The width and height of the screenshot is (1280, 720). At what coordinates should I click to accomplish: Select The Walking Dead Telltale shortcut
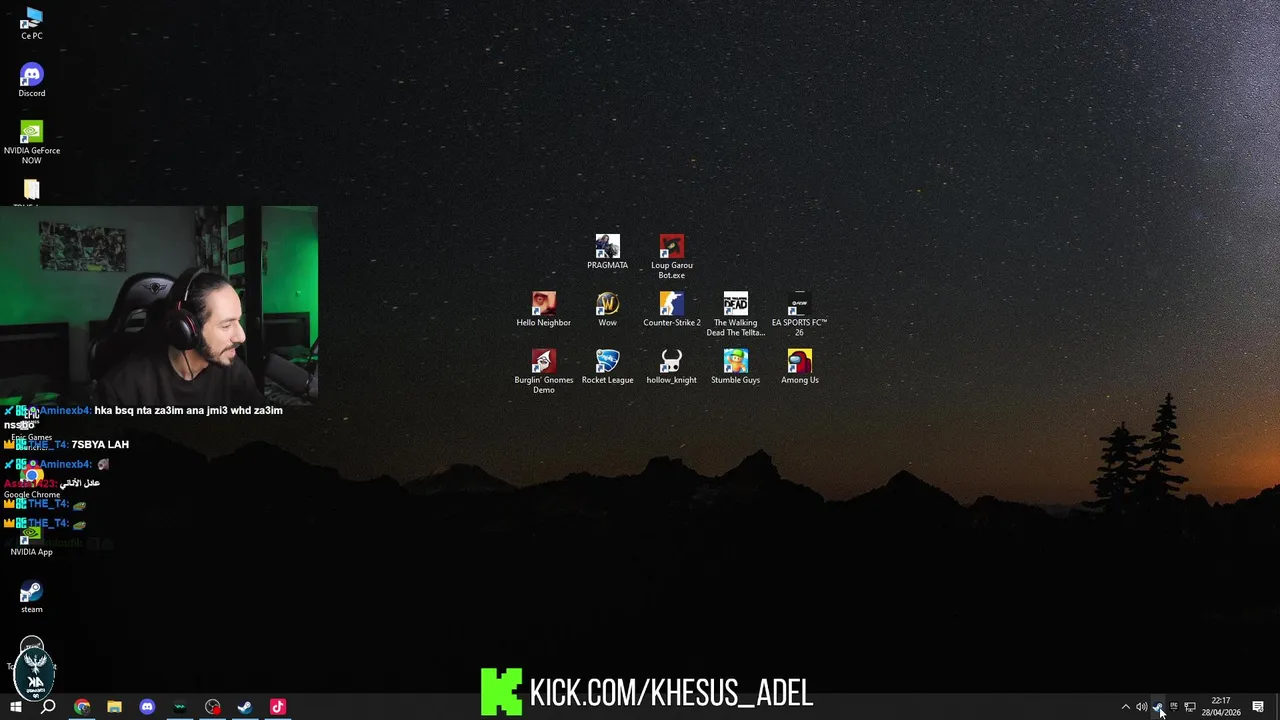pos(735,314)
